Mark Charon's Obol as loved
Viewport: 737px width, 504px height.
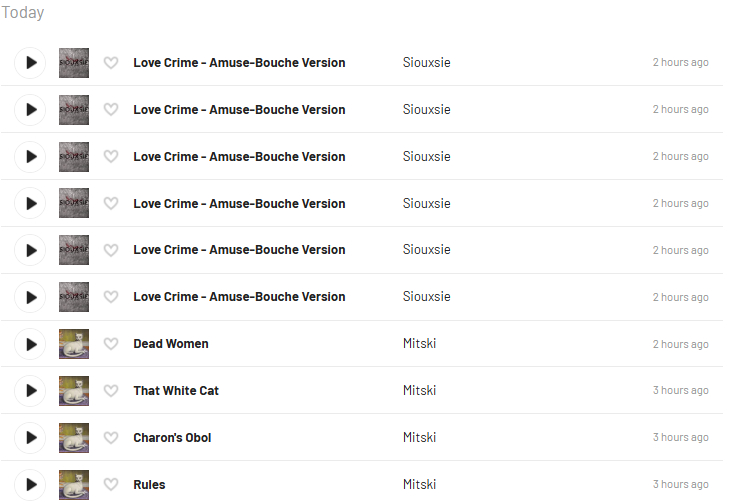[111, 438]
